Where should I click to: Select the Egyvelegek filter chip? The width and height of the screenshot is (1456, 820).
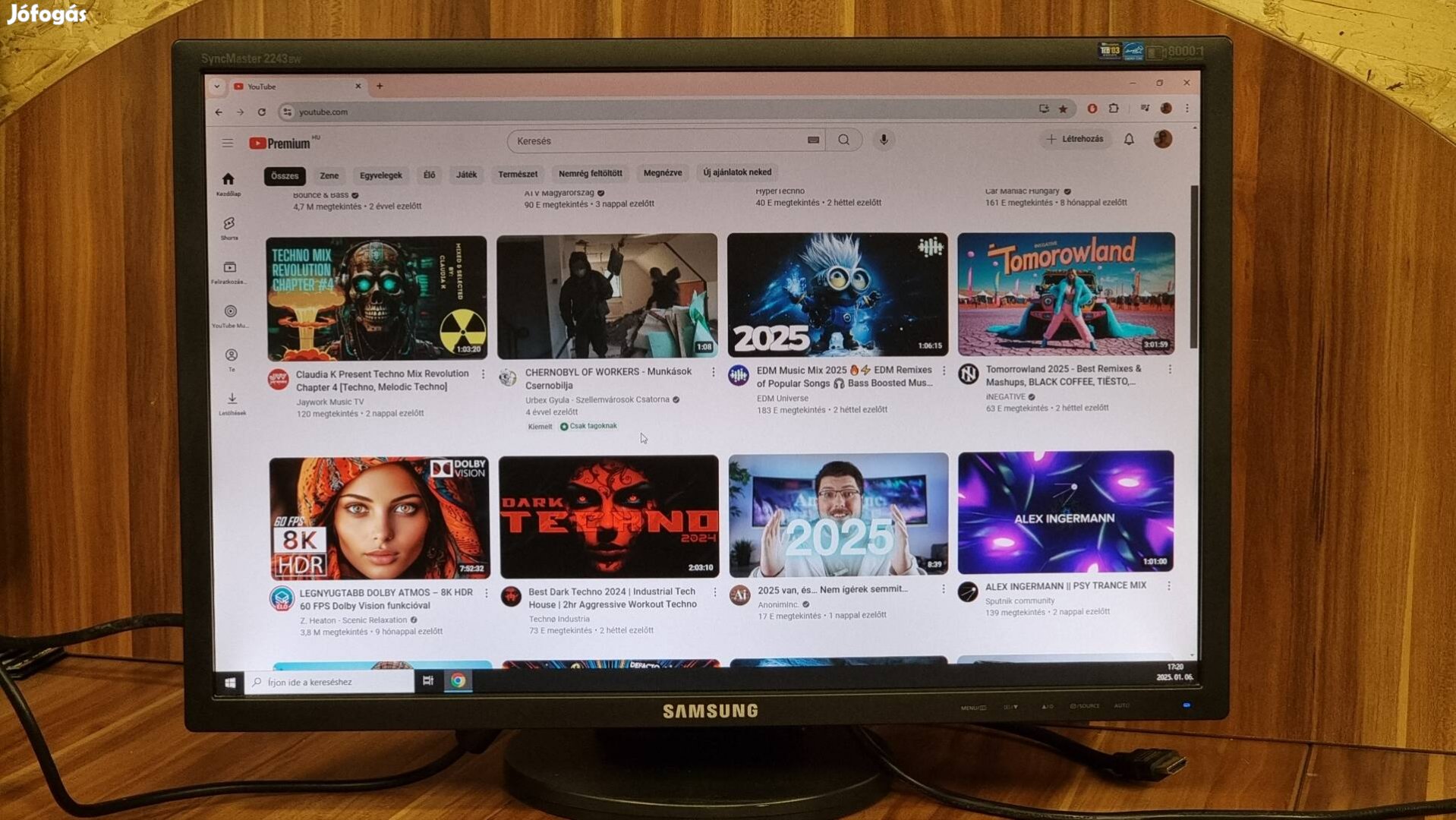380,175
